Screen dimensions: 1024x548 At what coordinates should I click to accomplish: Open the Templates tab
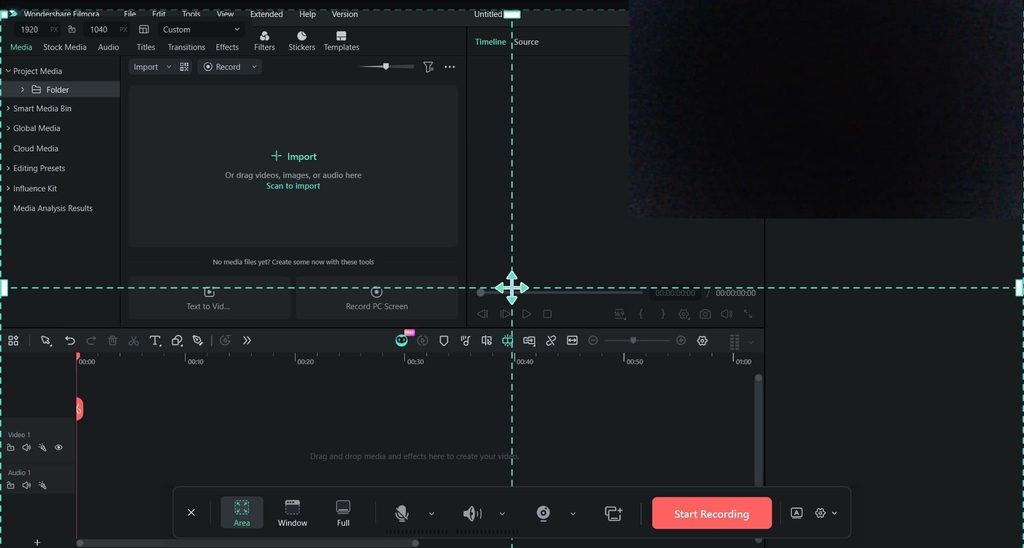coord(342,40)
